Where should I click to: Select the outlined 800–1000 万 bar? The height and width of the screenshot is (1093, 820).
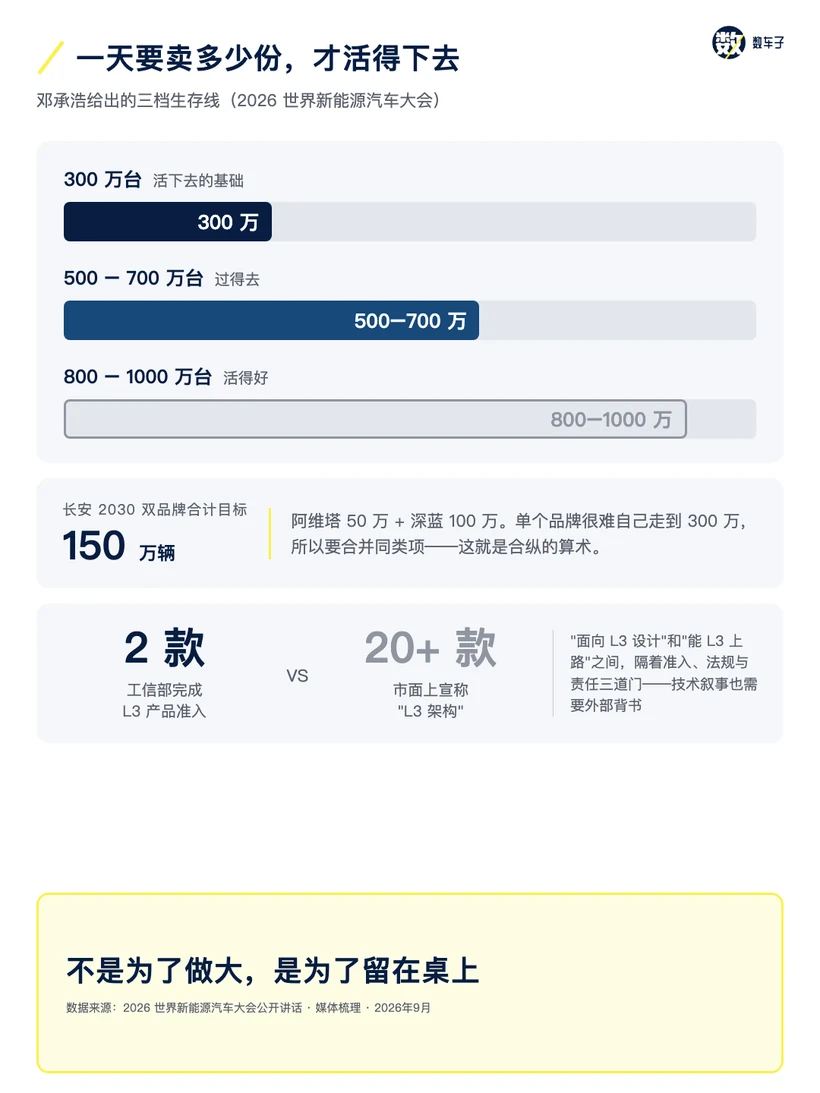[x=375, y=419]
